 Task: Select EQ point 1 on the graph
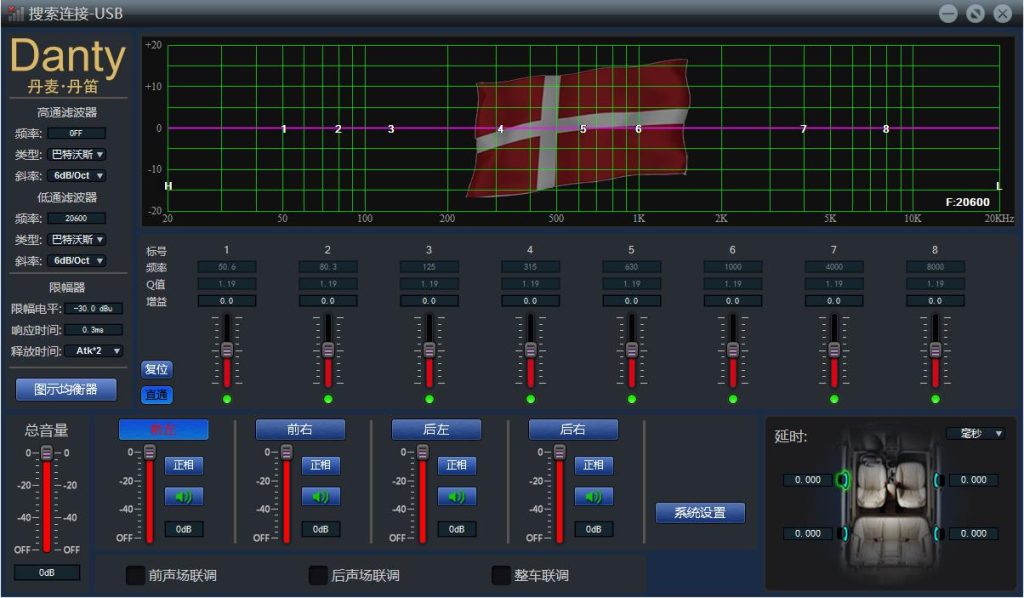284,129
